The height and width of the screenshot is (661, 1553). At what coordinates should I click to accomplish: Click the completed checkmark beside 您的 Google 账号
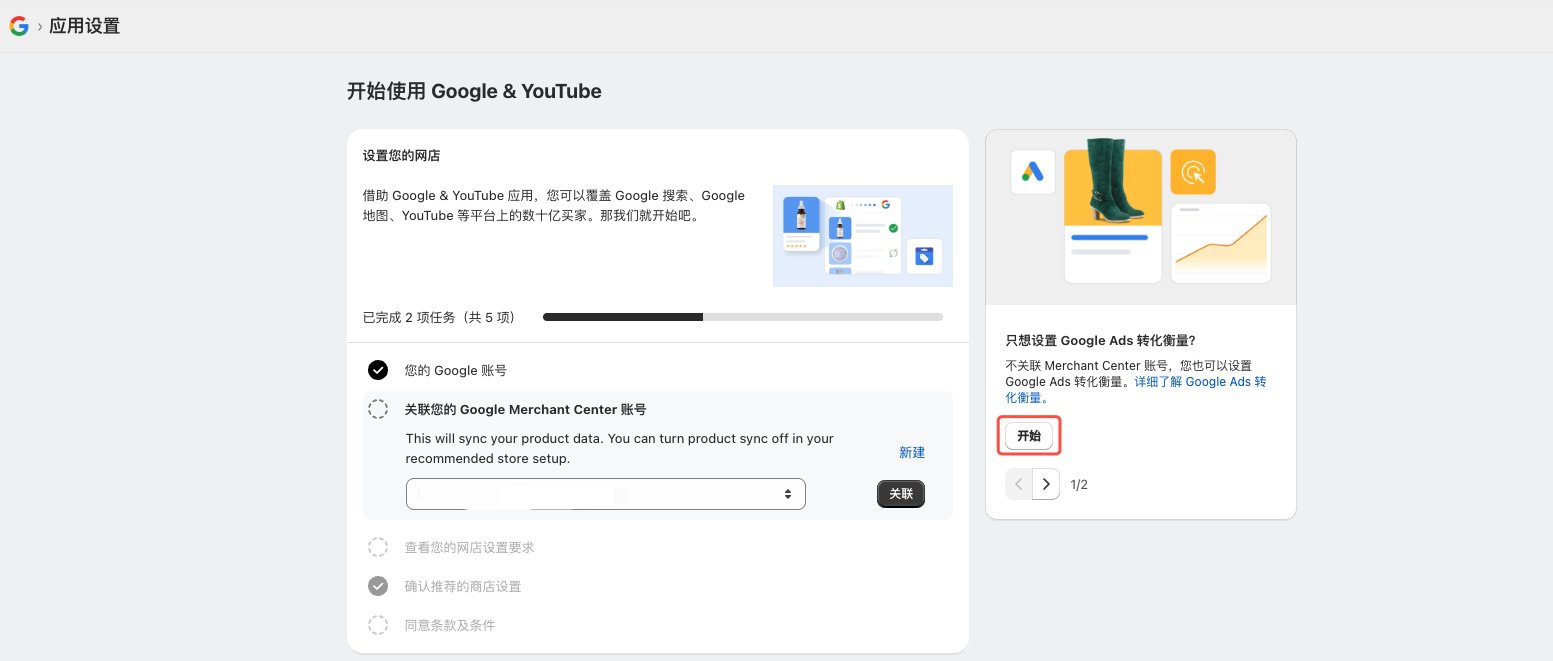(378, 370)
